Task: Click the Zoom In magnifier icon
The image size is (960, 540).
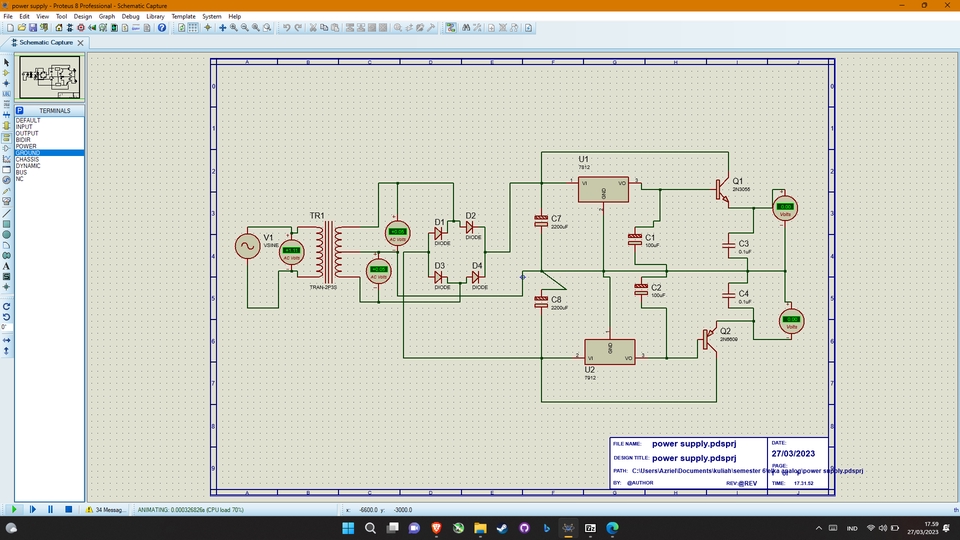Action: (233, 28)
